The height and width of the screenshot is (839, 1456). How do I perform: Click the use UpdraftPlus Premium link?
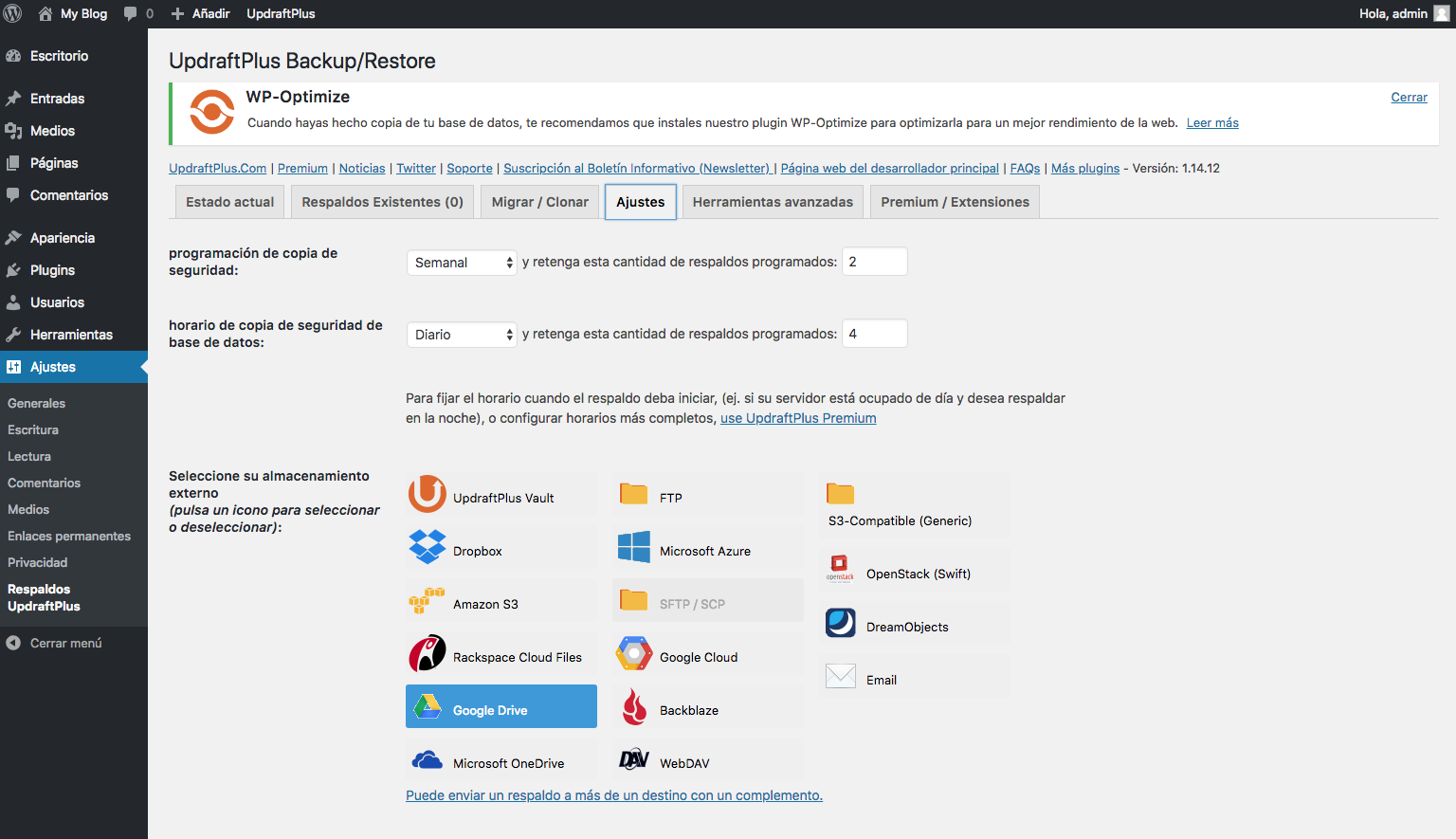(x=798, y=418)
